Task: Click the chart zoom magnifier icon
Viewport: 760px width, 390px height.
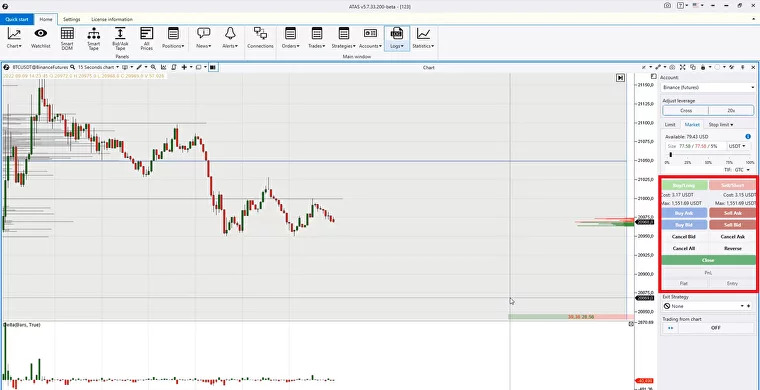Action: [x=153, y=67]
